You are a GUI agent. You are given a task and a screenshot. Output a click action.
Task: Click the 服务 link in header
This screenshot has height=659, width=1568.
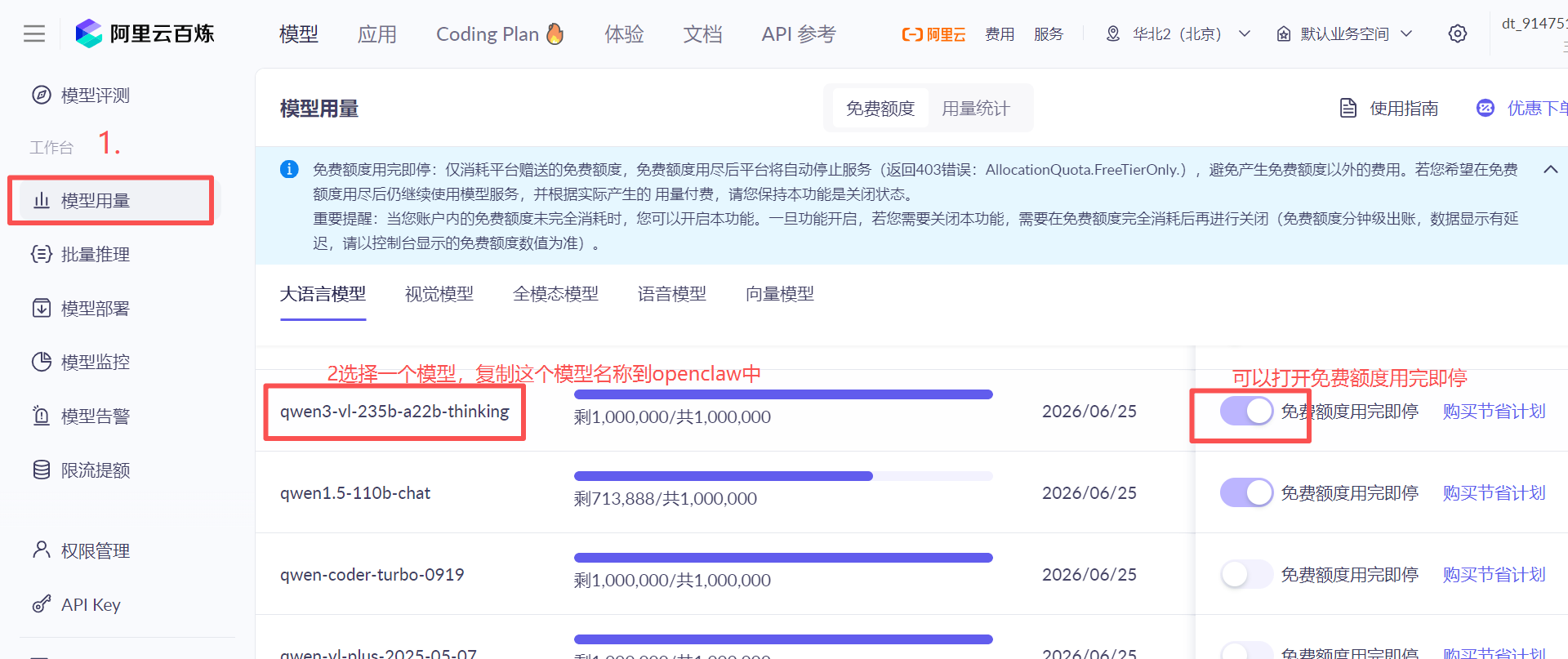[1049, 34]
